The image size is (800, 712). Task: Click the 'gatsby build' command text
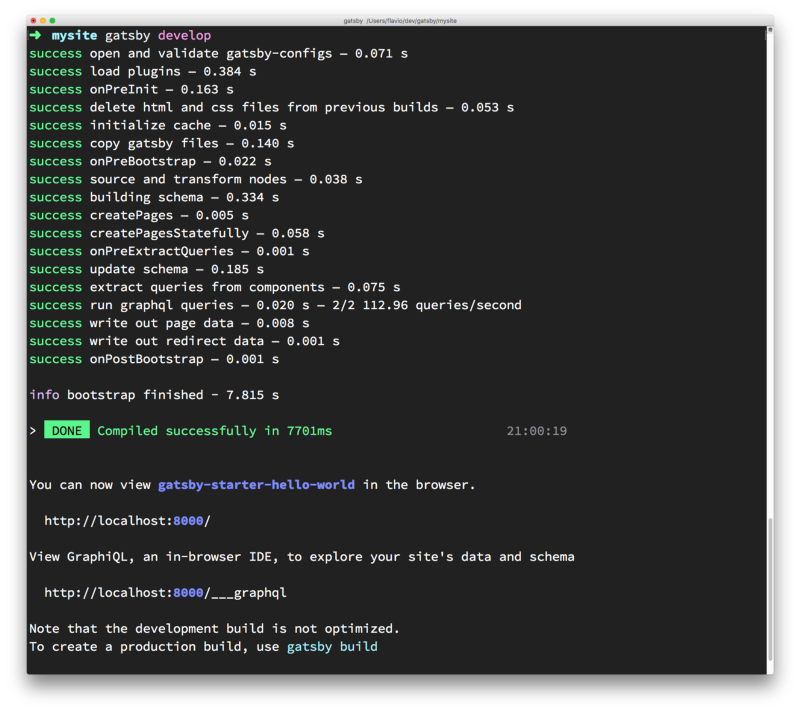click(x=332, y=647)
